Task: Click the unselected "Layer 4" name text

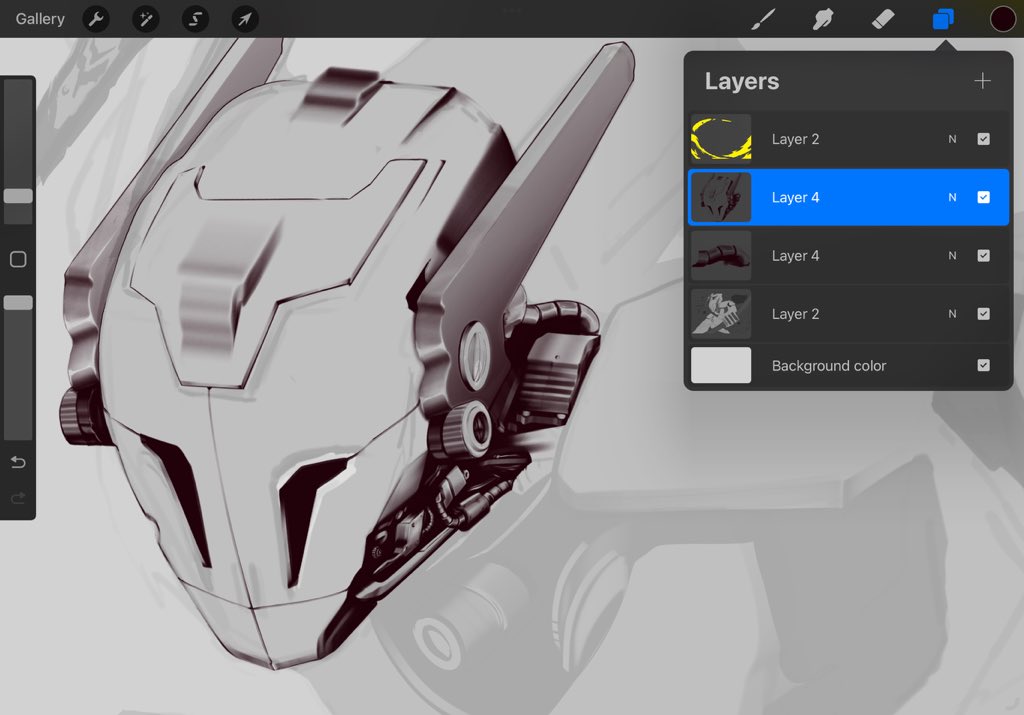Action: pos(795,255)
